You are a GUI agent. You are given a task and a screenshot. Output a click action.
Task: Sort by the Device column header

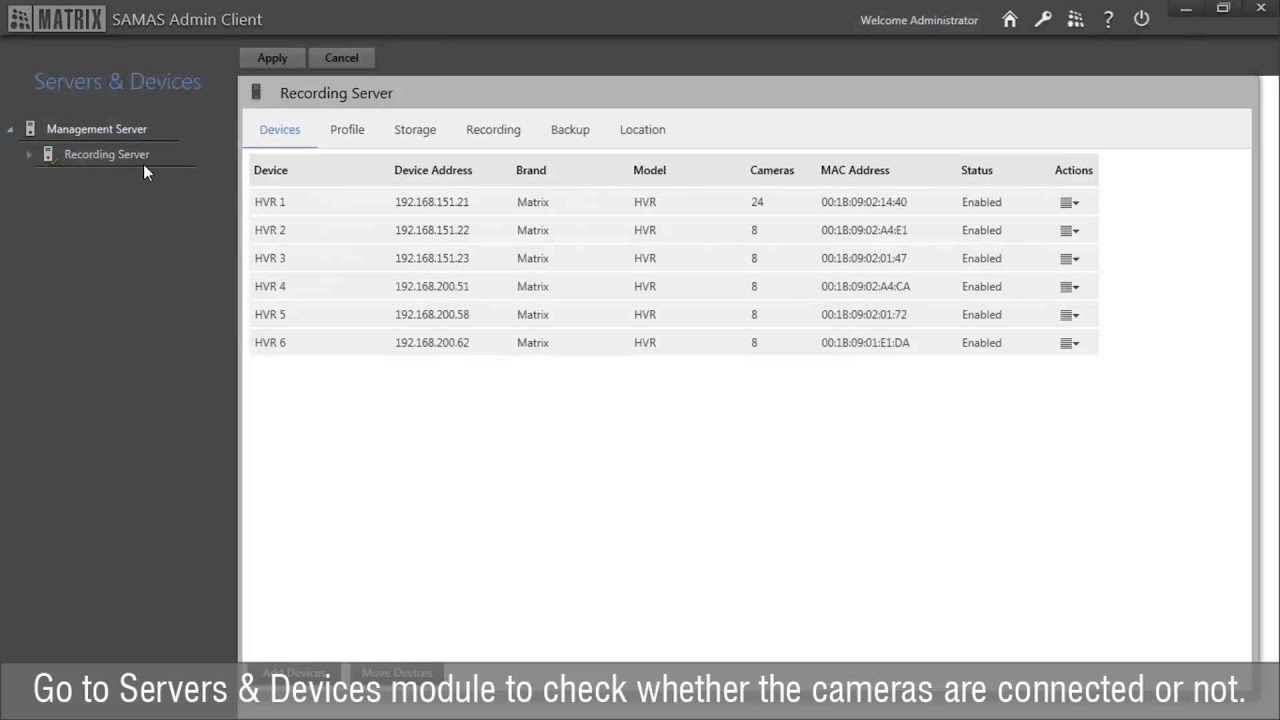pyautogui.click(x=270, y=170)
